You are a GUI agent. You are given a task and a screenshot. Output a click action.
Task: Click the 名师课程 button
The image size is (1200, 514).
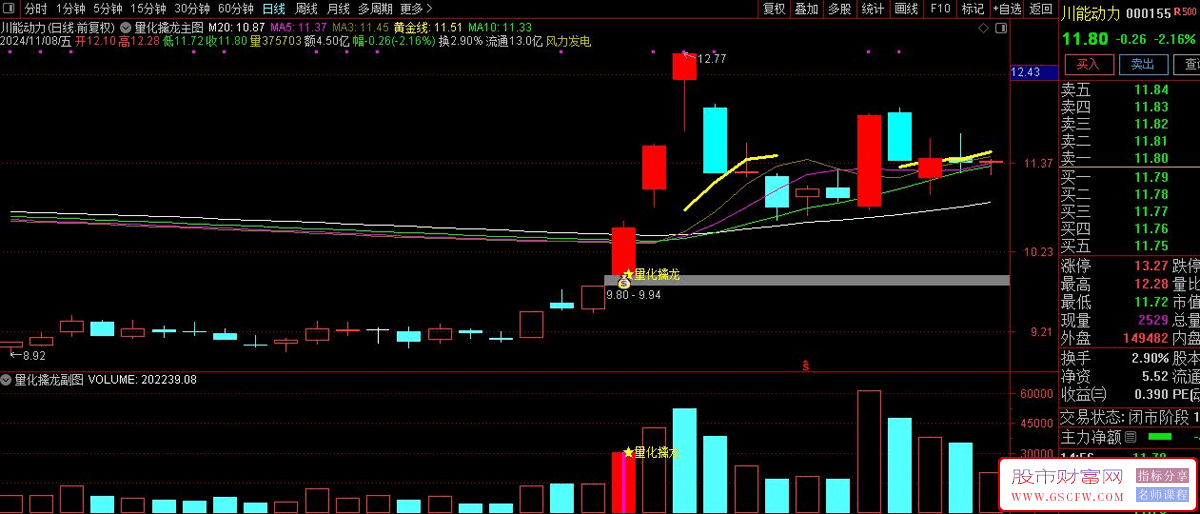coord(1163,495)
